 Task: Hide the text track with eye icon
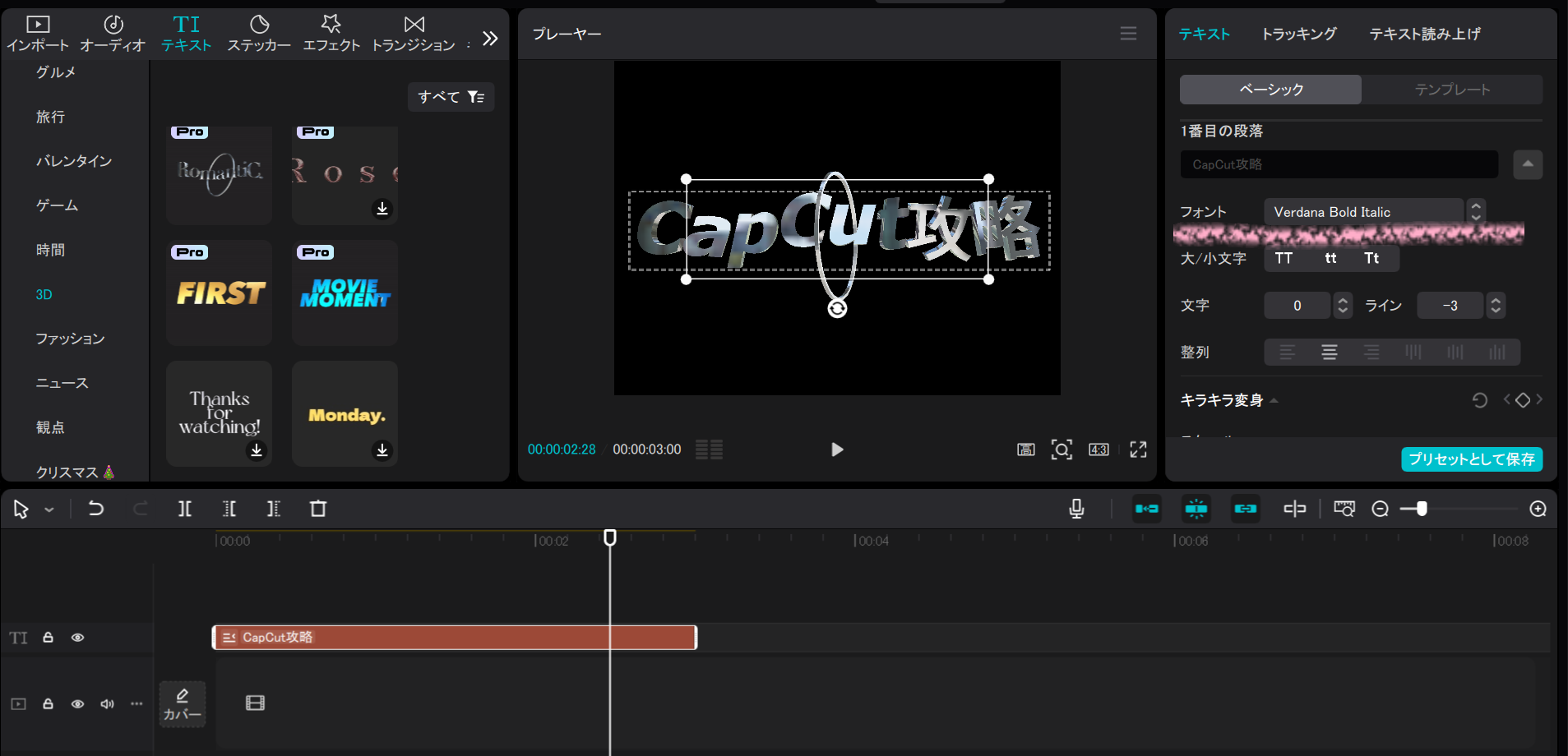tap(77, 638)
